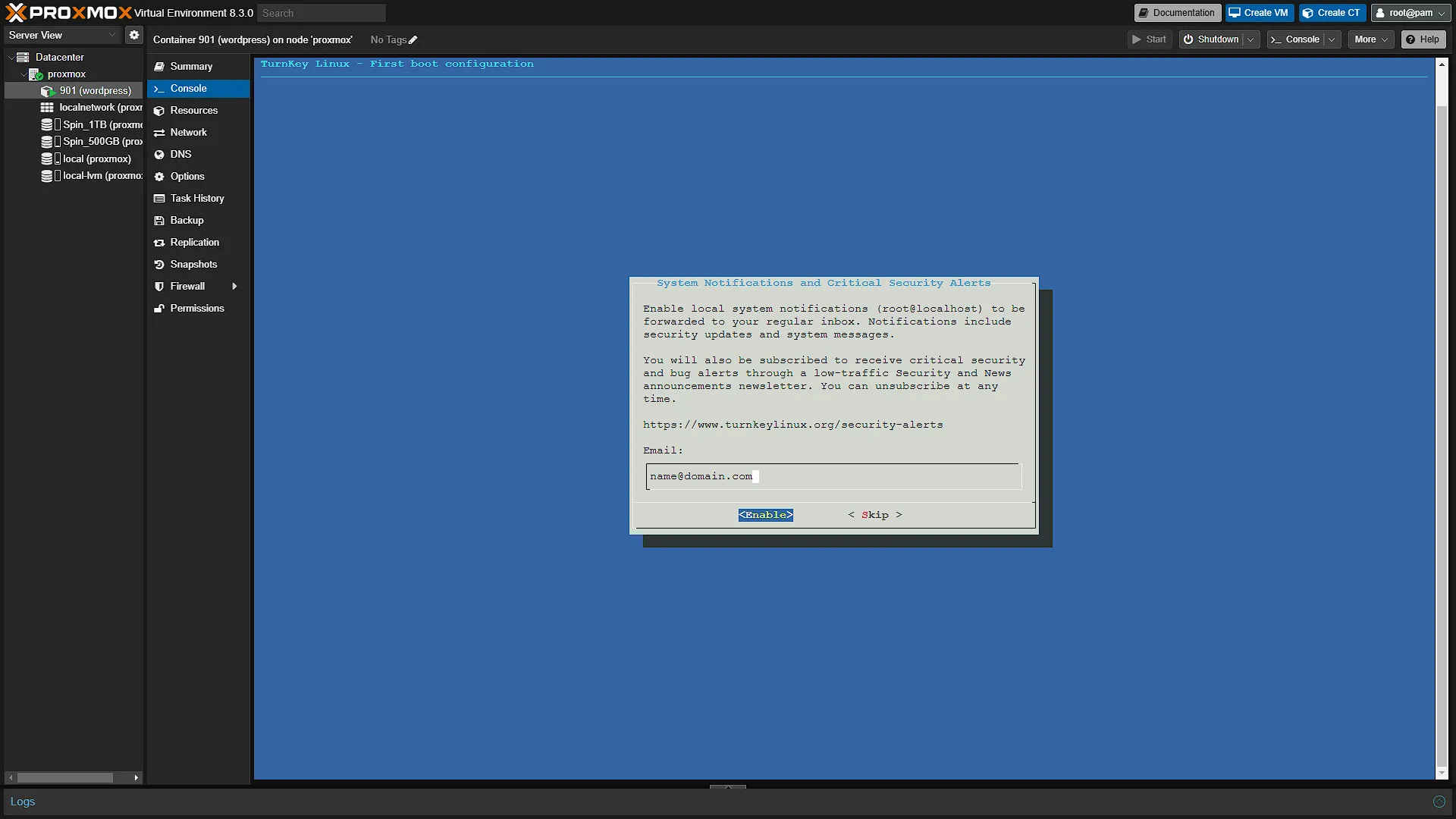
Task: Select container 901 (wordpress) in the tree
Action: tap(74, 90)
